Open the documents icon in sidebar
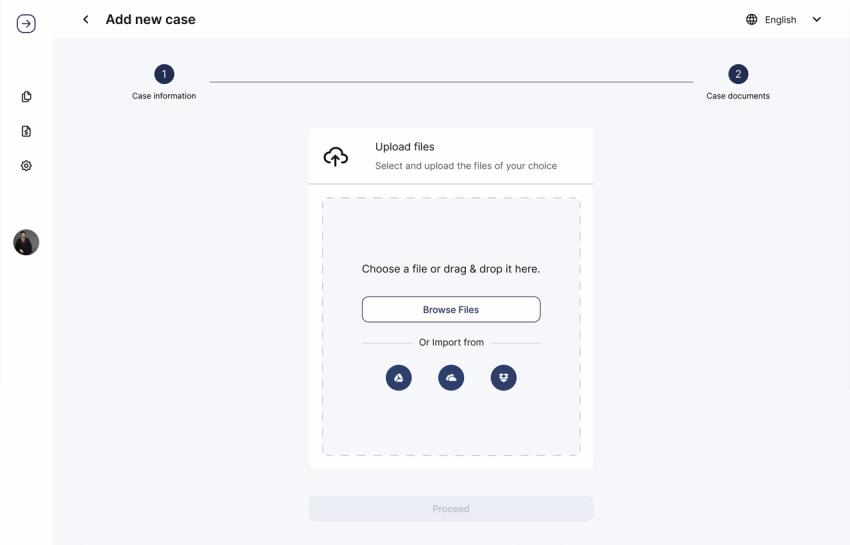850x545 pixels. [26, 97]
